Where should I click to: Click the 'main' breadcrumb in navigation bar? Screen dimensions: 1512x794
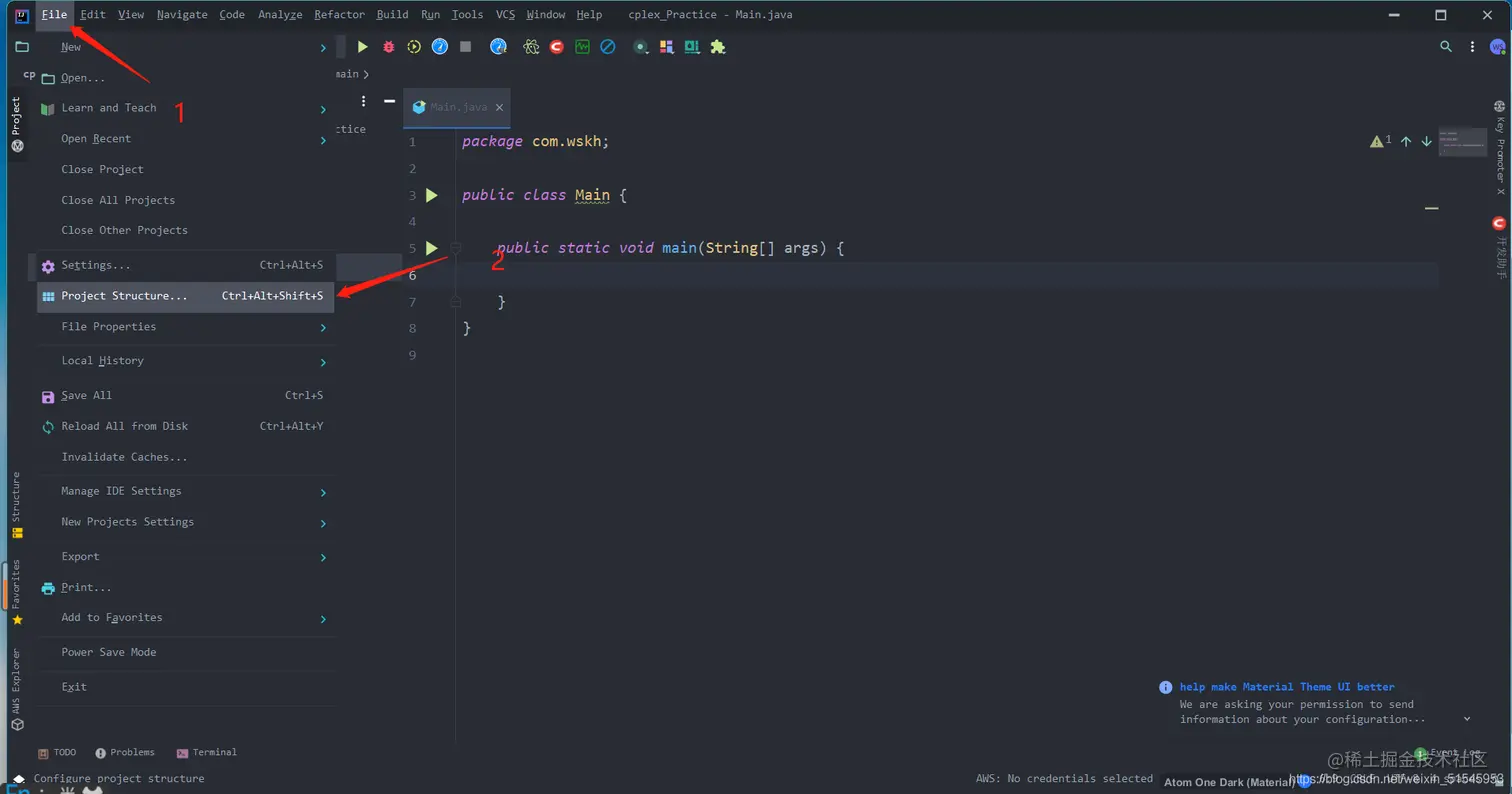[x=346, y=74]
